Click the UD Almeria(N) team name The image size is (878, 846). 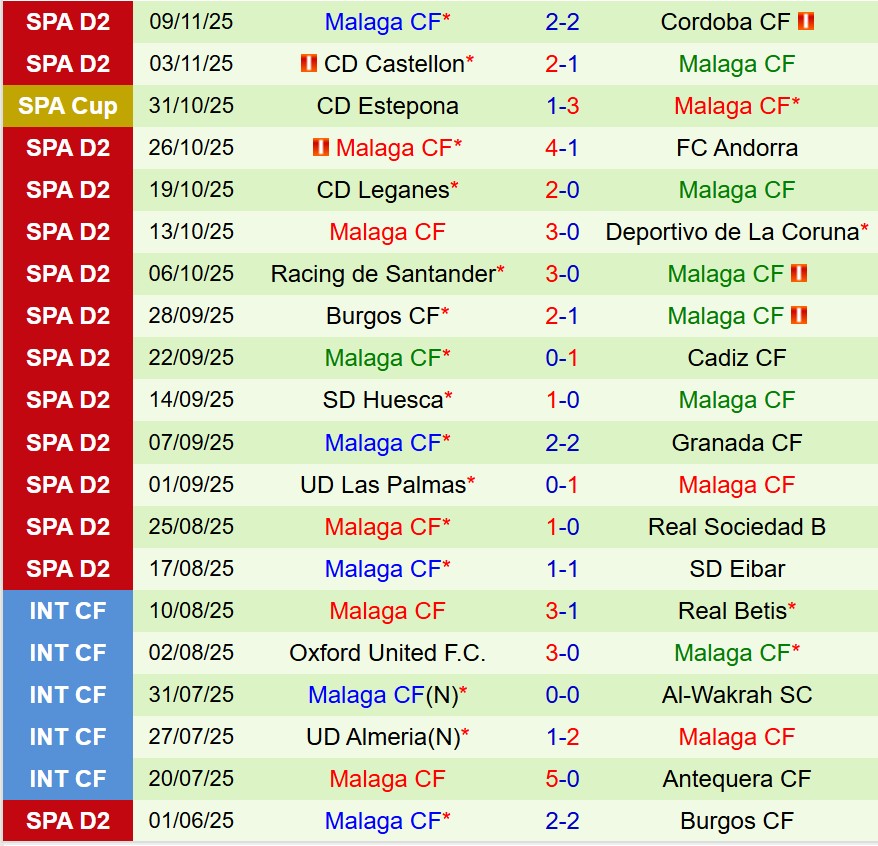383,737
